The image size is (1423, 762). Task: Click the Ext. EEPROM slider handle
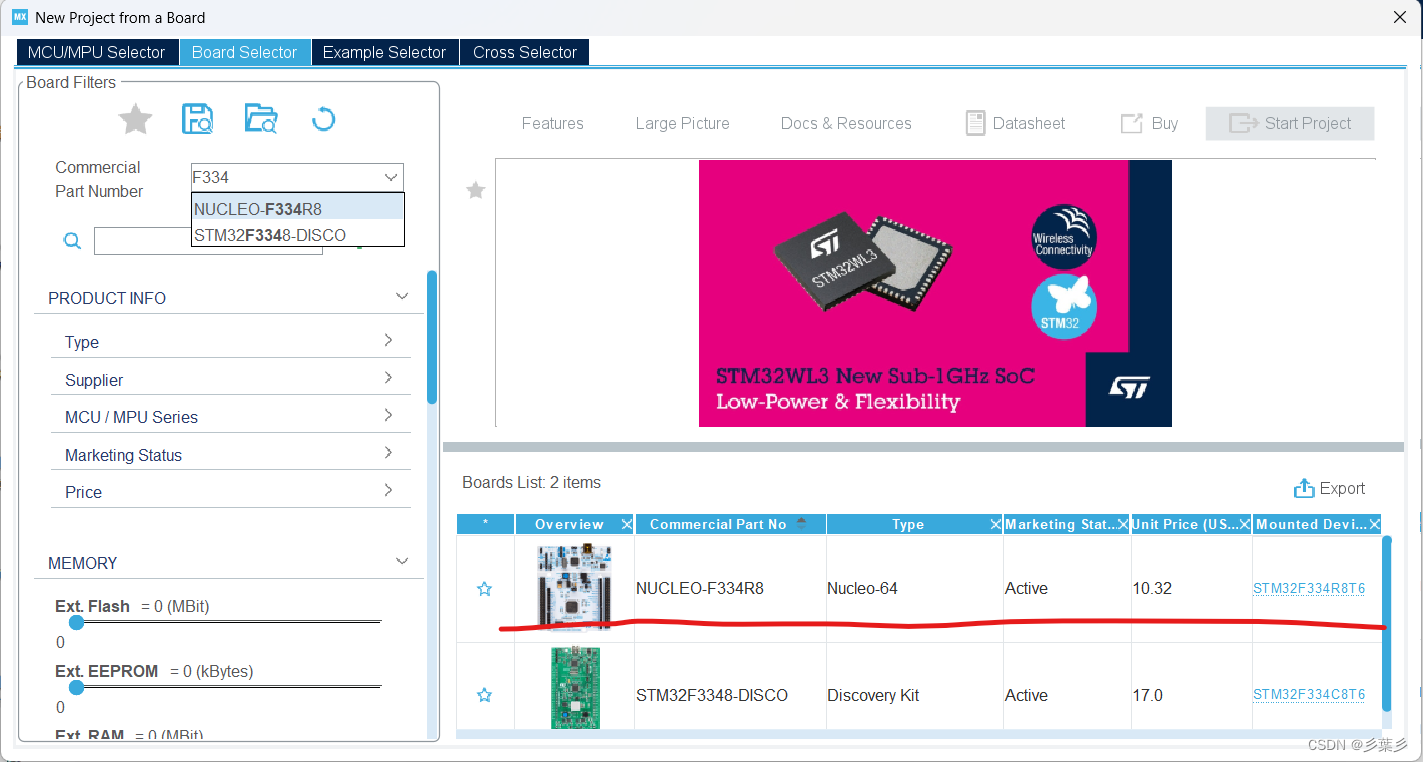click(76, 687)
